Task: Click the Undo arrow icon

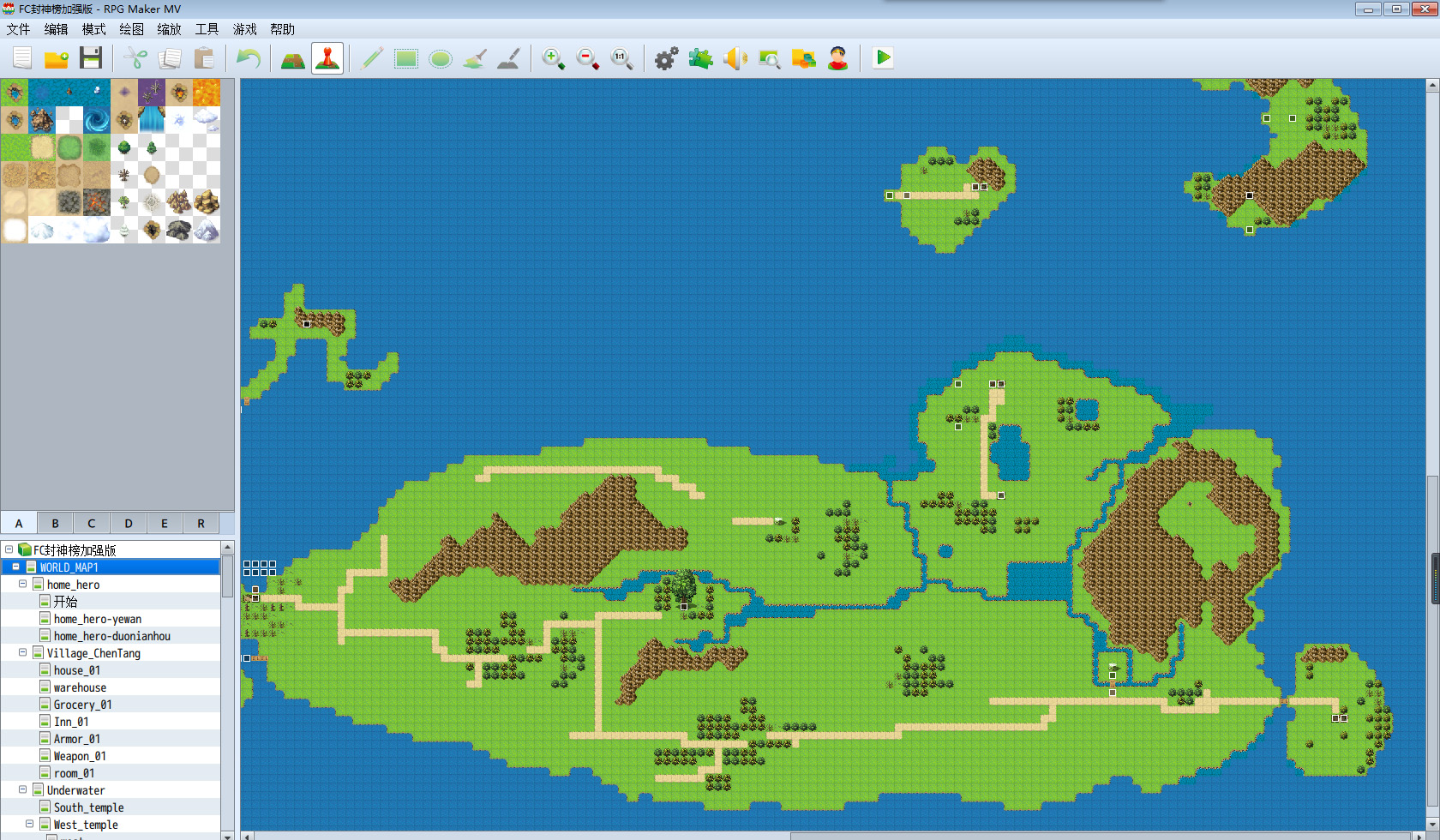Action: pos(249,58)
